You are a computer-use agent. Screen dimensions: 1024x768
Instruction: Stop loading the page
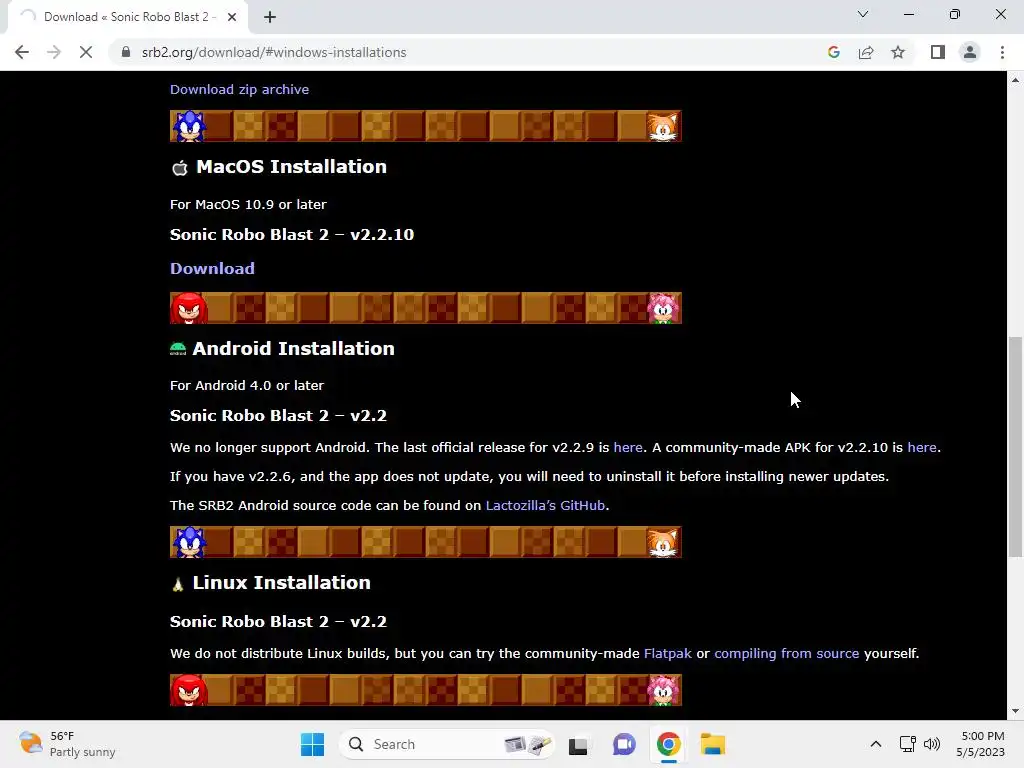coord(86,52)
